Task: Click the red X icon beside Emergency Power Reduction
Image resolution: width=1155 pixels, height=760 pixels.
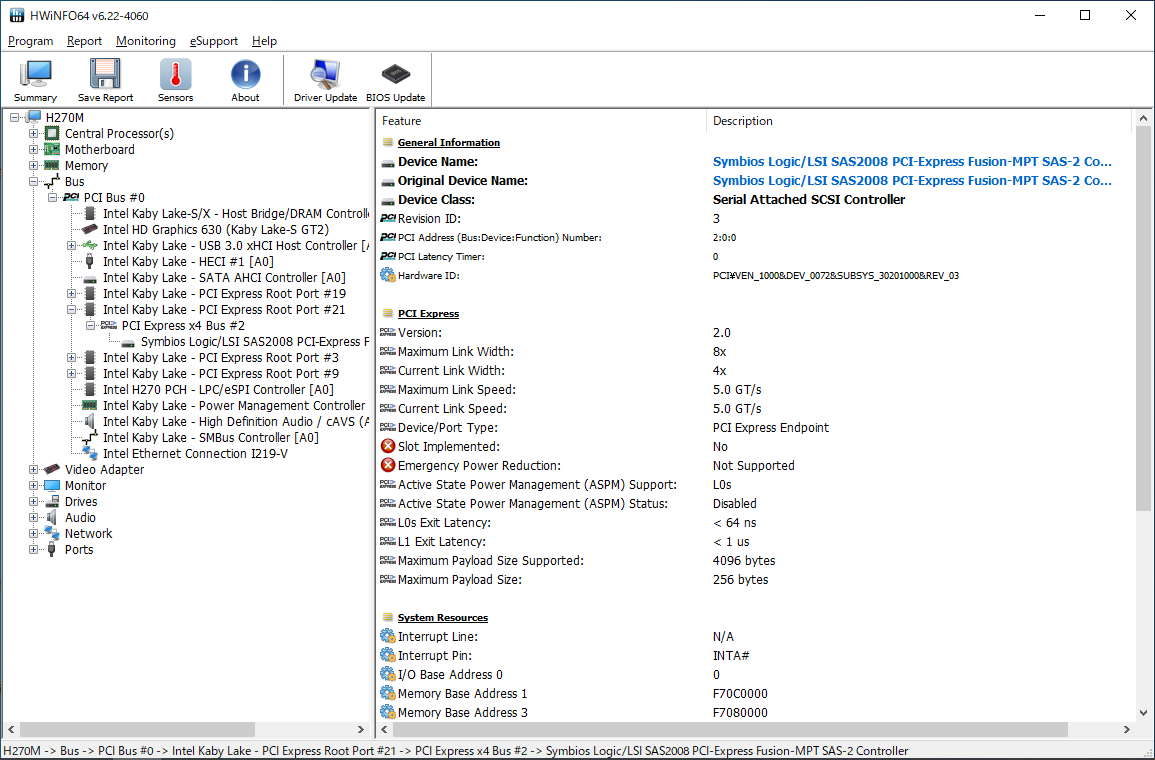Action: [387, 465]
